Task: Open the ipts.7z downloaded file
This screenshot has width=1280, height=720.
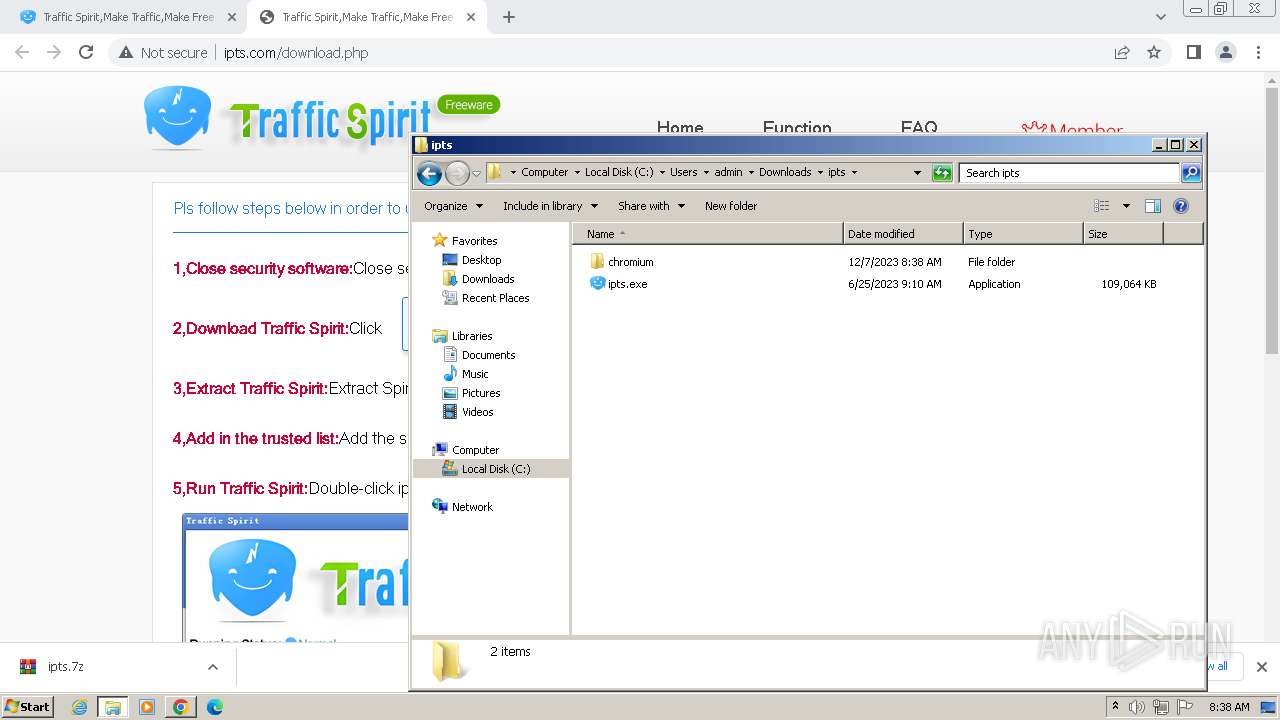Action: coord(66,667)
